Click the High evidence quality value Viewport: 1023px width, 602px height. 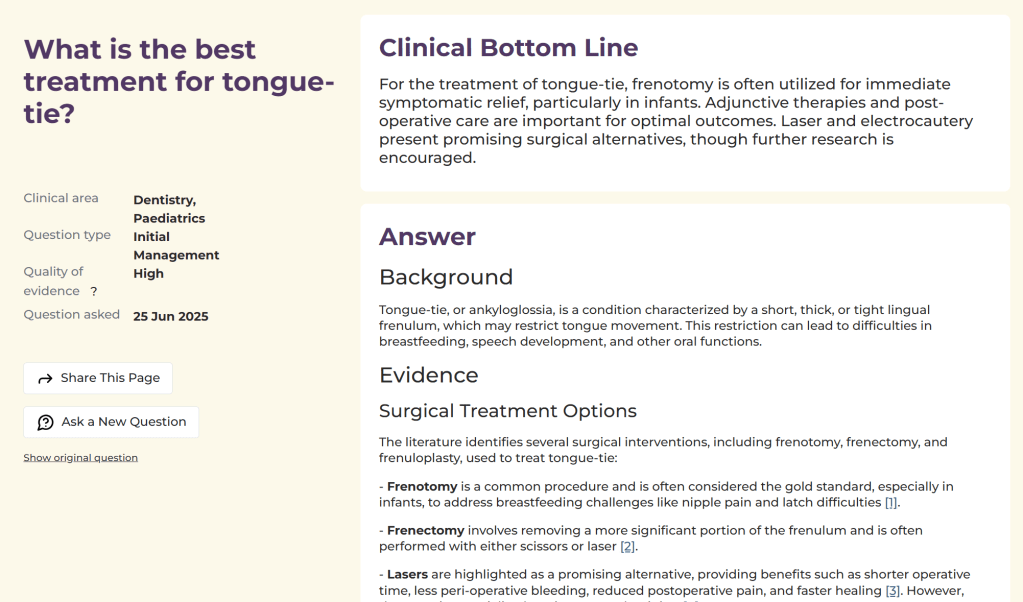(x=148, y=274)
